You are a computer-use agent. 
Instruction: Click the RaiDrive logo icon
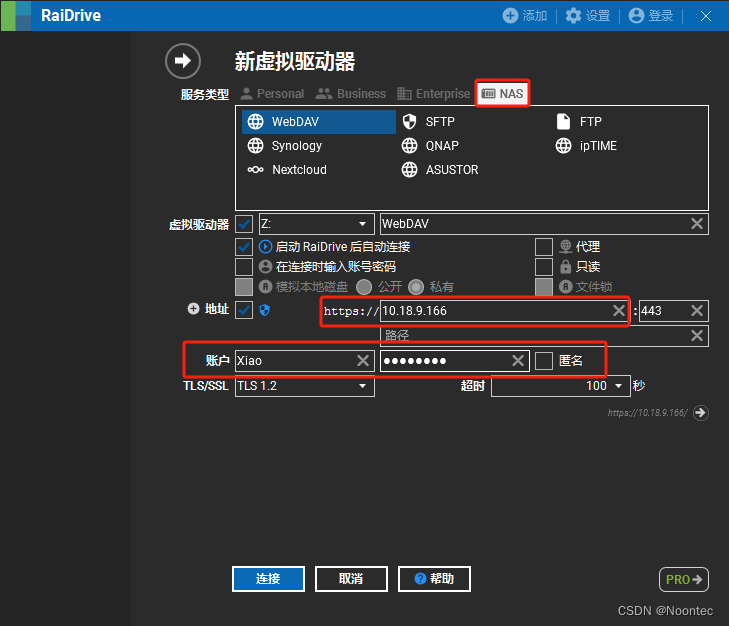[x=16, y=16]
